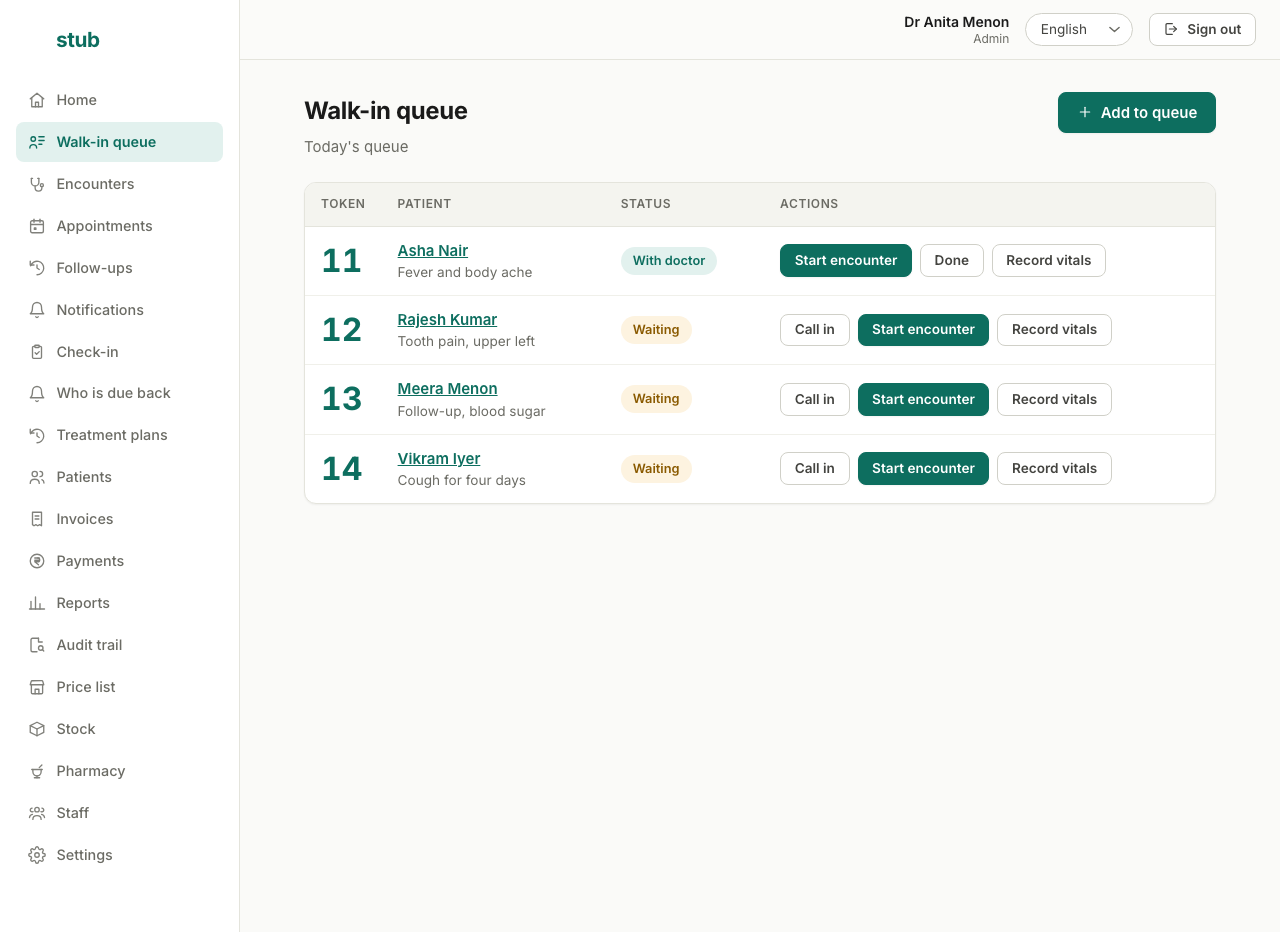Click the calendar icon beside Appointments
The image size is (1280, 932).
[37, 226]
